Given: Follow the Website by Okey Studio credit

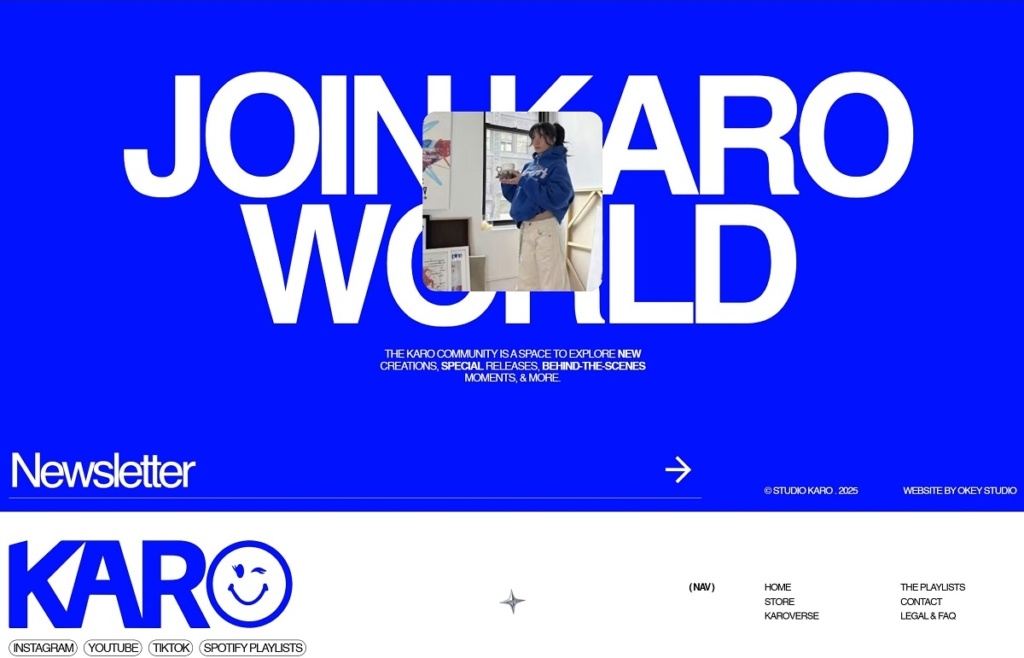Looking at the screenshot, I should [959, 491].
